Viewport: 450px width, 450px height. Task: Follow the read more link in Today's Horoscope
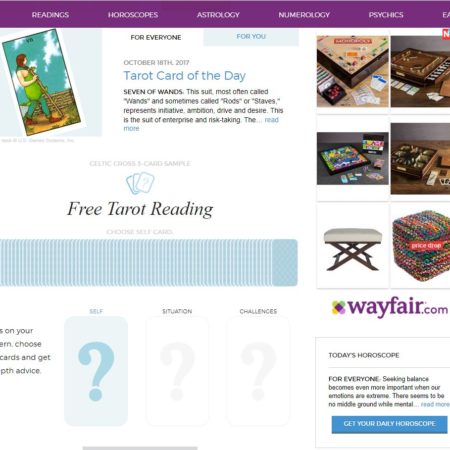[x=435, y=404]
